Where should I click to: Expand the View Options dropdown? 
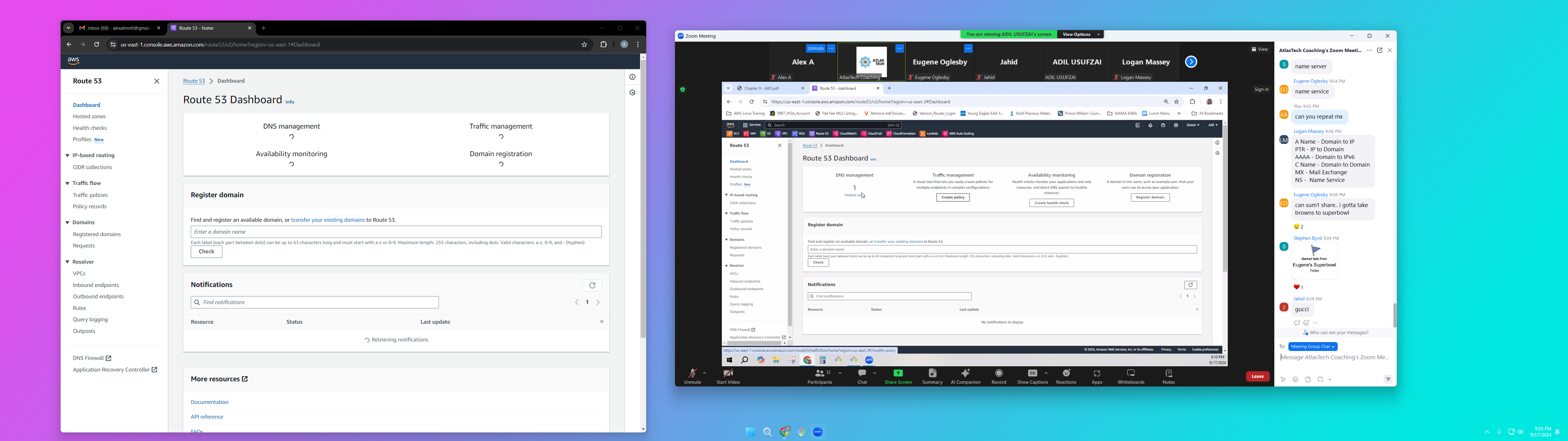point(1080,35)
